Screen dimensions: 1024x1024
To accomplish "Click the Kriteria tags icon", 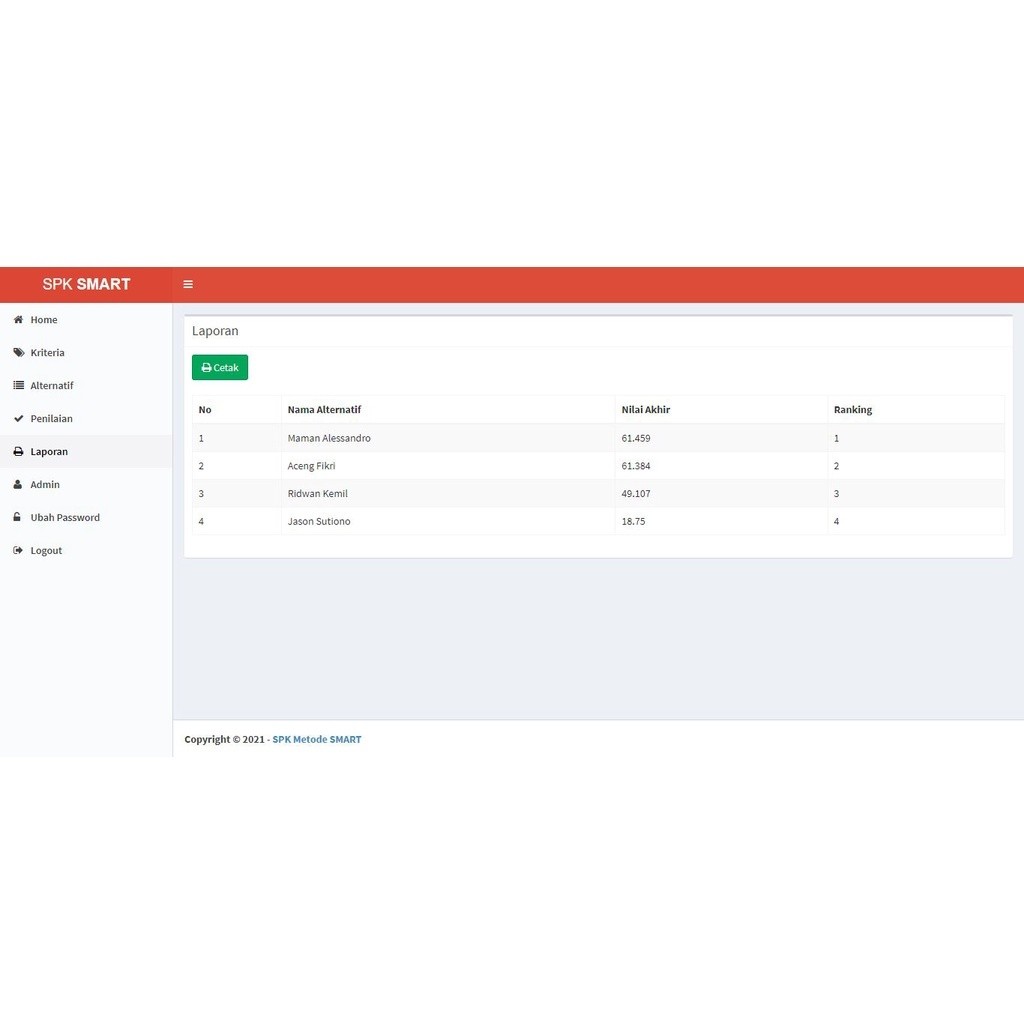I will pos(19,353).
